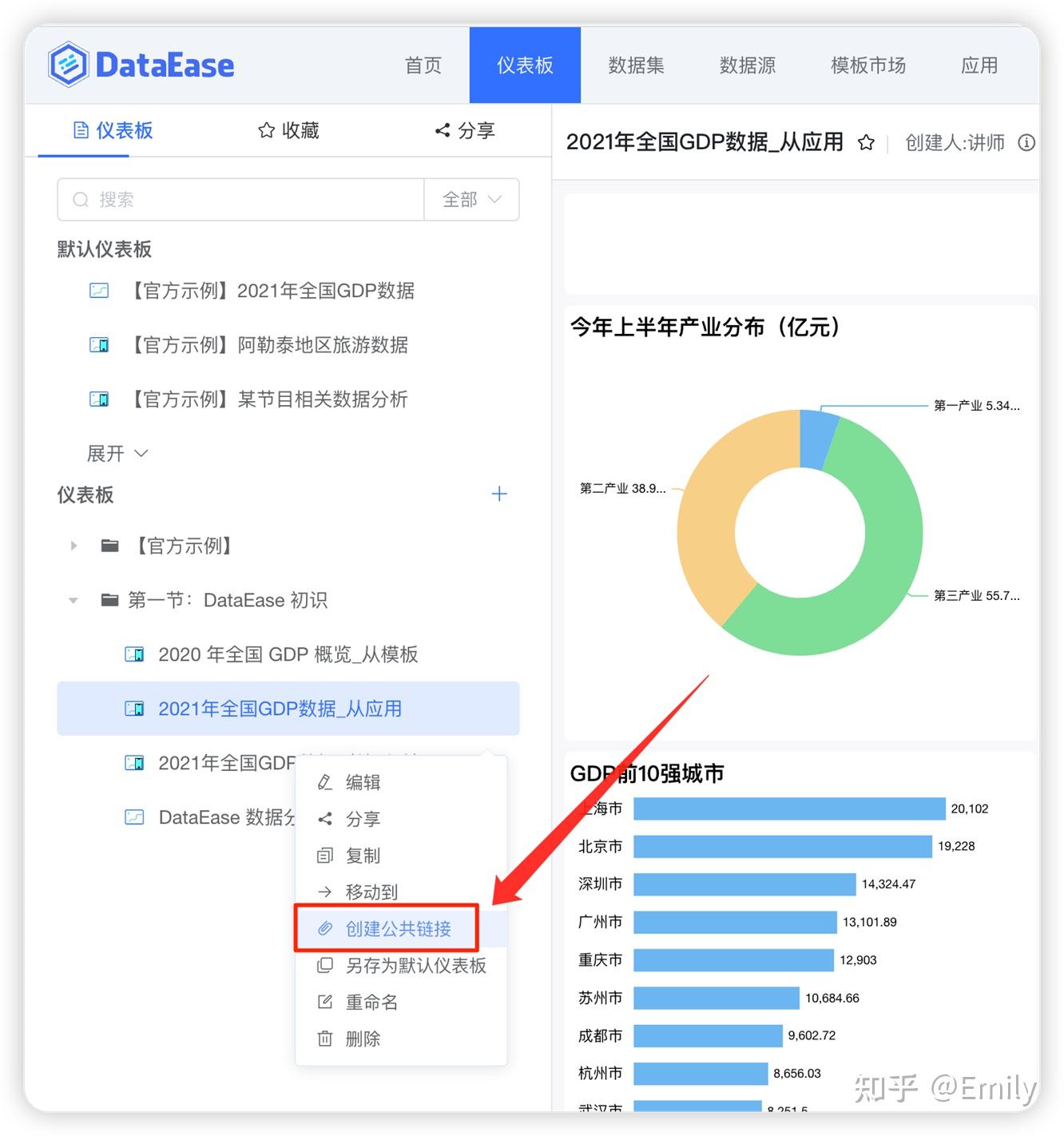1064x1136 pixels.
Task: Toggle the favorite star beside the dashboard title
Action: [866, 143]
